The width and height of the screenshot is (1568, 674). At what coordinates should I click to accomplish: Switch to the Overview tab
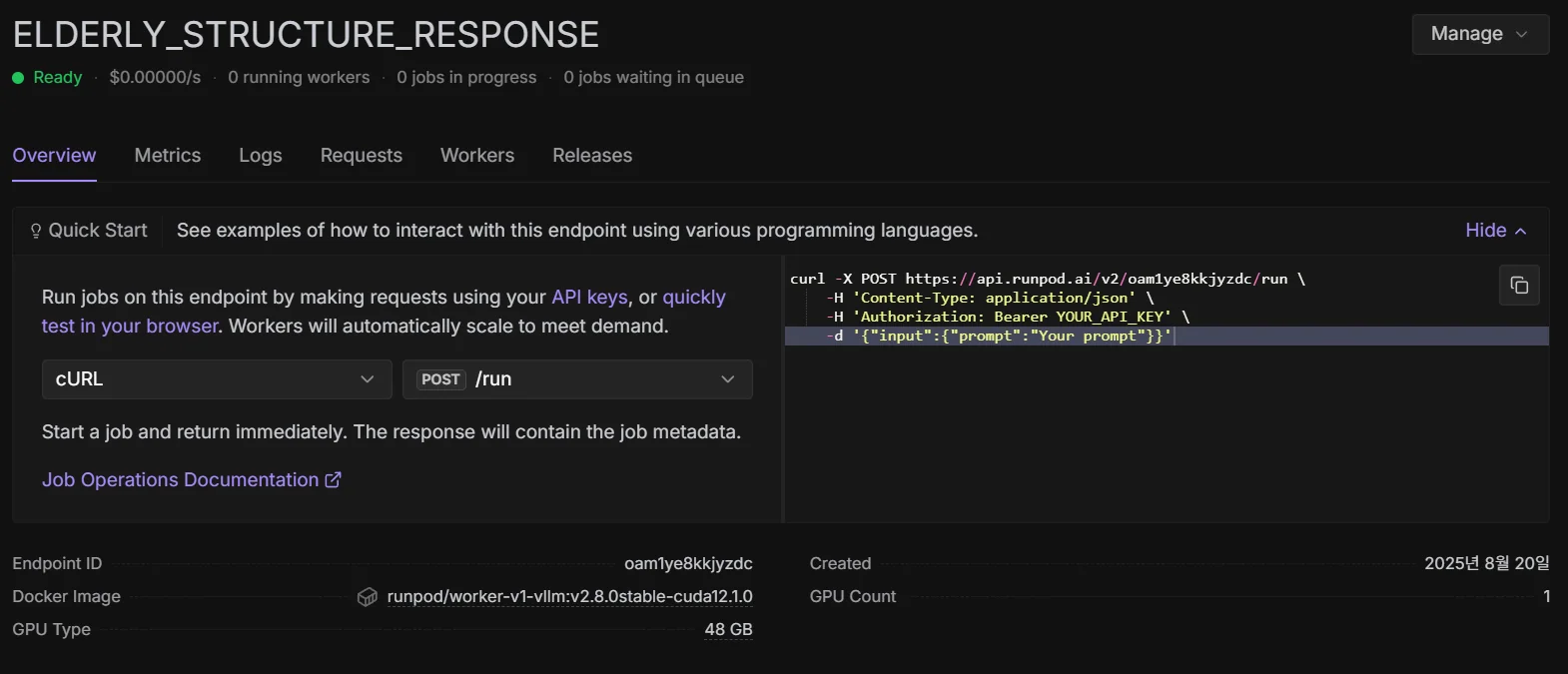point(54,156)
